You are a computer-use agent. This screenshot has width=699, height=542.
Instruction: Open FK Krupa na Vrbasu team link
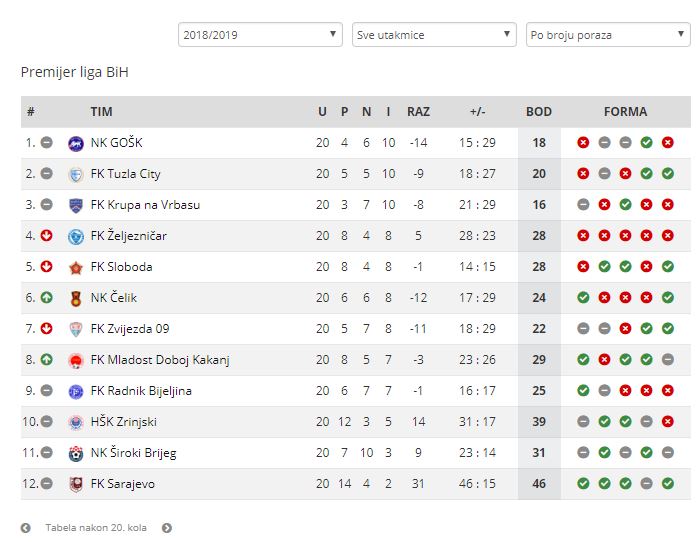tap(145, 205)
